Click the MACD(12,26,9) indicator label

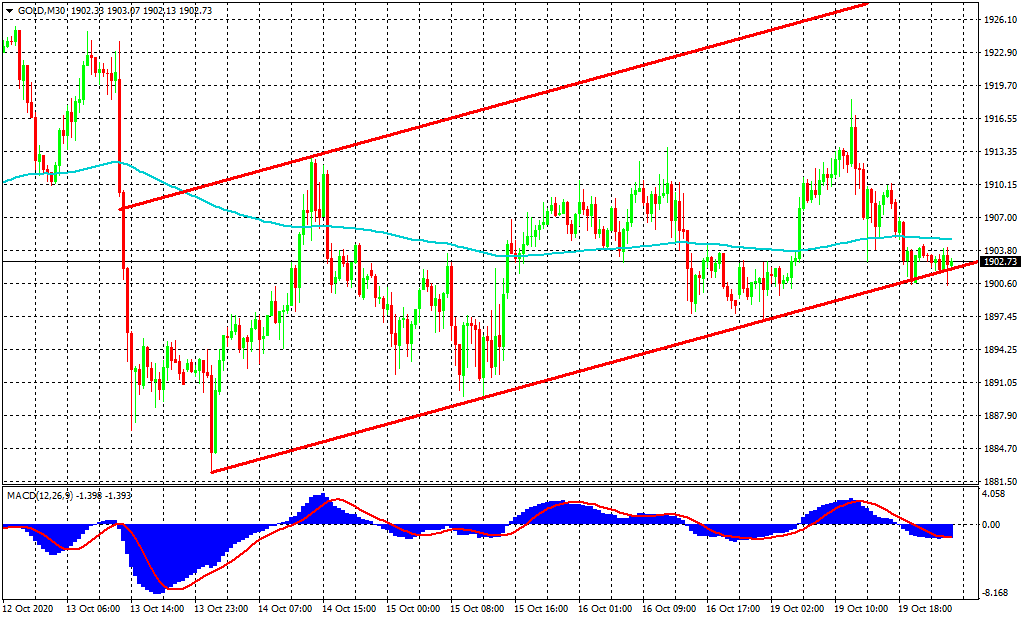(x=40, y=495)
